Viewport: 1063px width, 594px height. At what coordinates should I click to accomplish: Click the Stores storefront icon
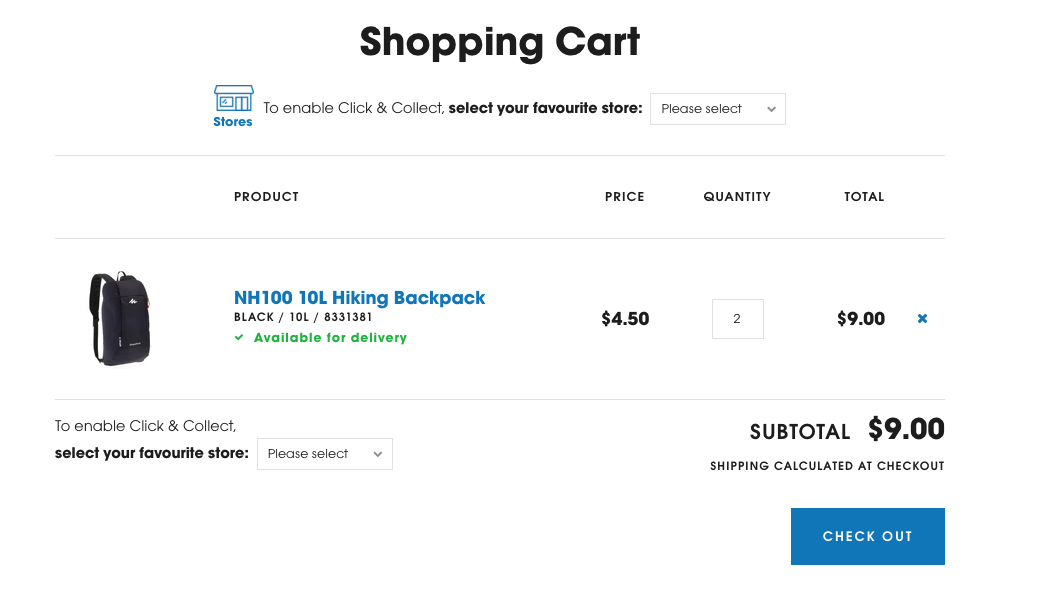click(x=233, y=100)
